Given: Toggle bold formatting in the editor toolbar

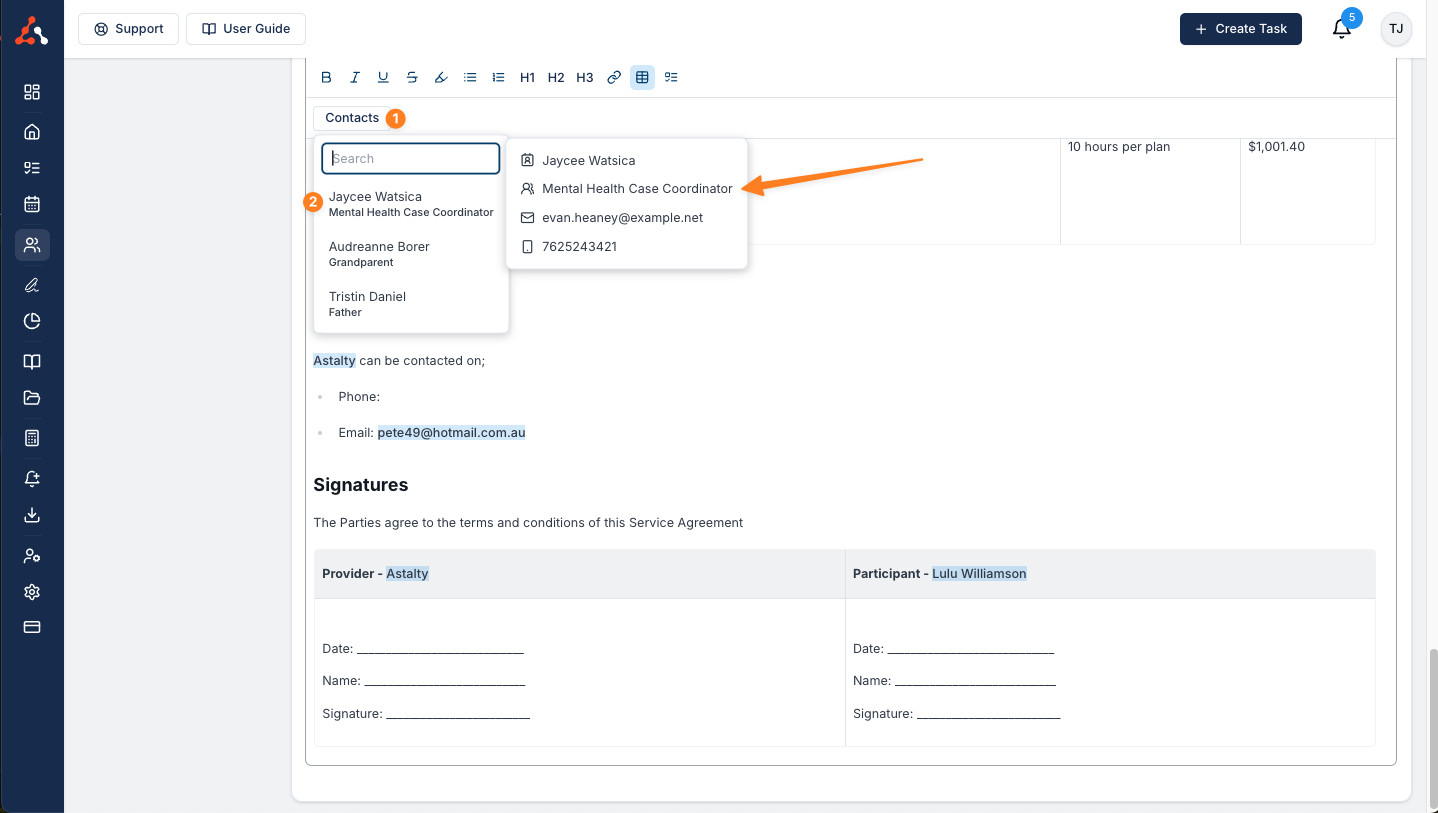Looking at the screenshot, I should 326,77.
